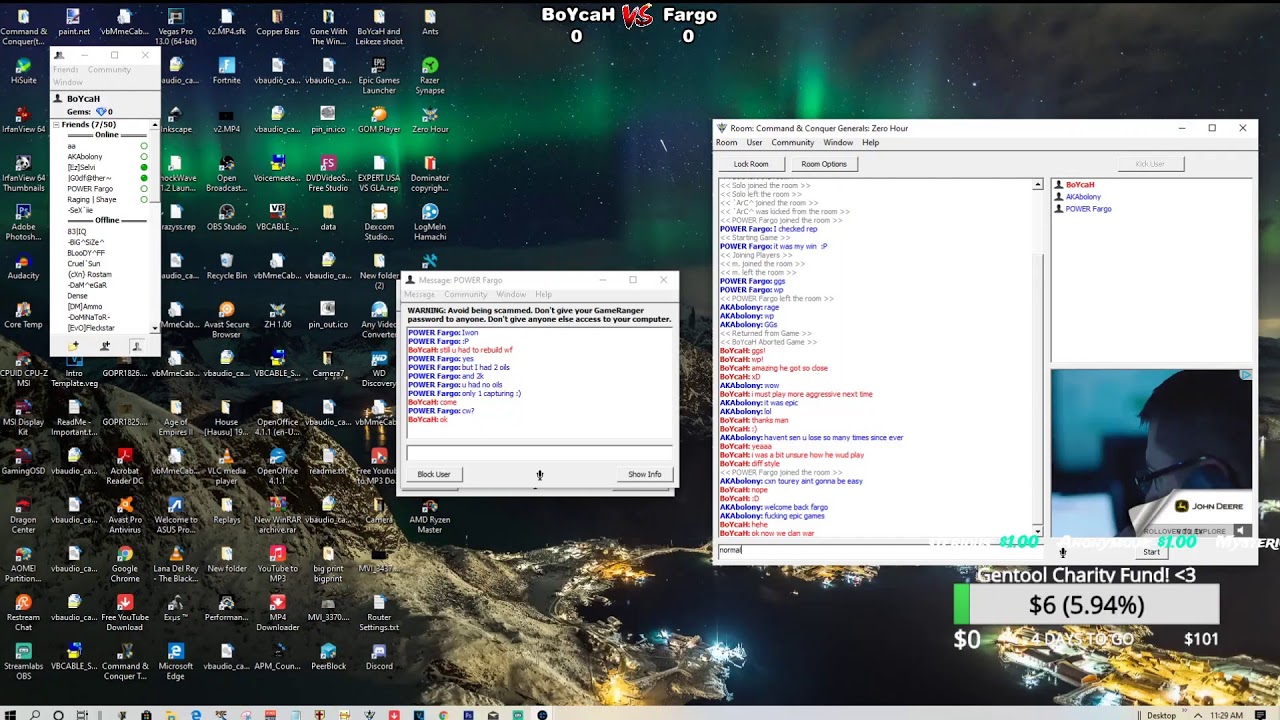Viewport: 1280px width, 720px height.
Task: Open the Window menu in the room window
Action: click(838, 143)
